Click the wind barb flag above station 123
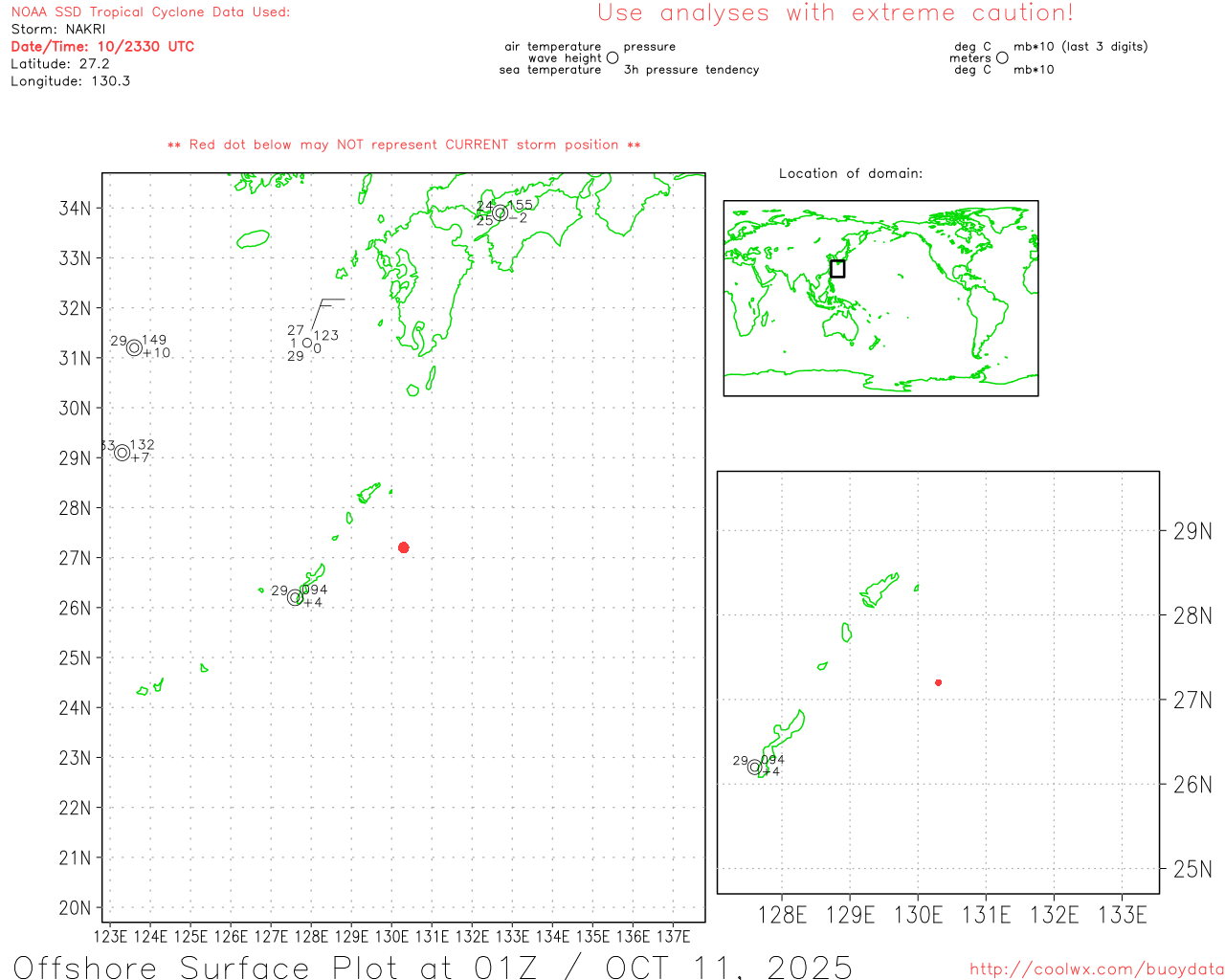Screen dimensions: 1225x980 331,302
